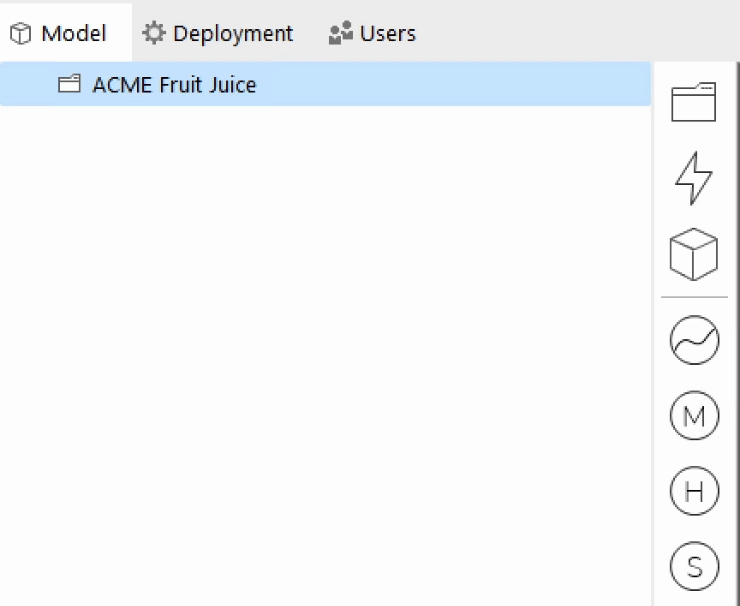Click the circled S icon
The width and height of the screenshot is (740, 606).
click(694, 566)
